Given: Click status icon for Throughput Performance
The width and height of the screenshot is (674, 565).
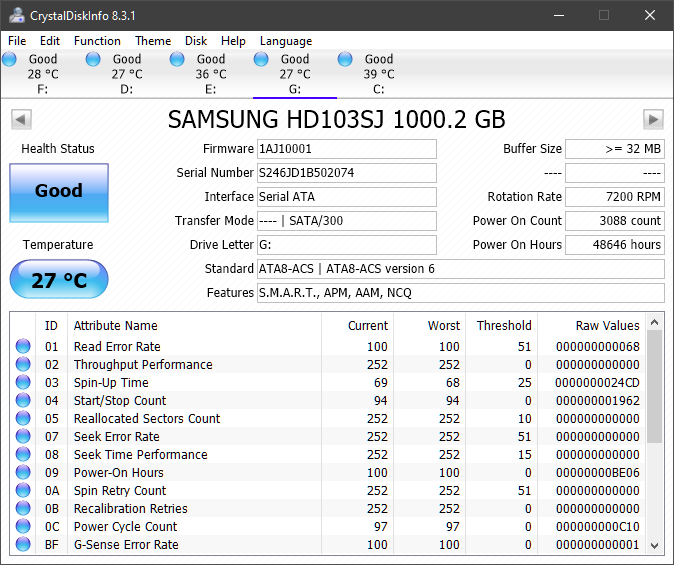Looking at the screenshot, I should point(23,364).
